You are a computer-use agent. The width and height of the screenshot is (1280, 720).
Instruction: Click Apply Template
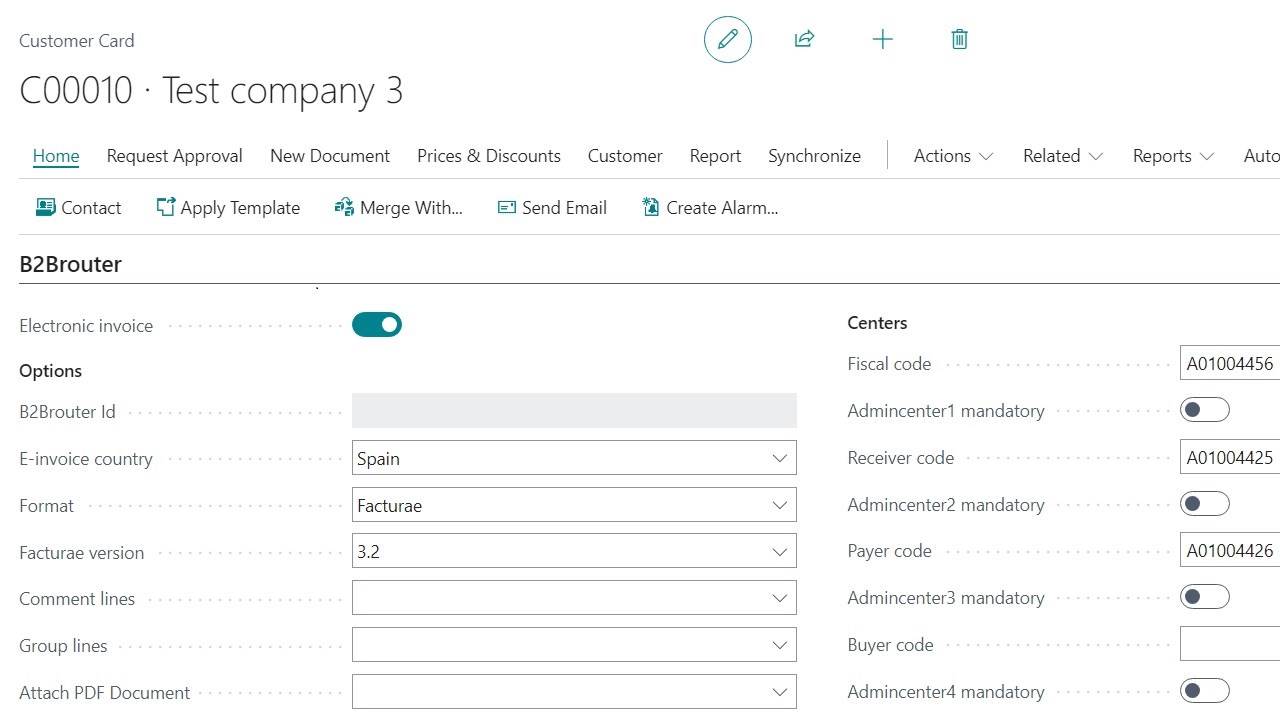tap(228, 208)
